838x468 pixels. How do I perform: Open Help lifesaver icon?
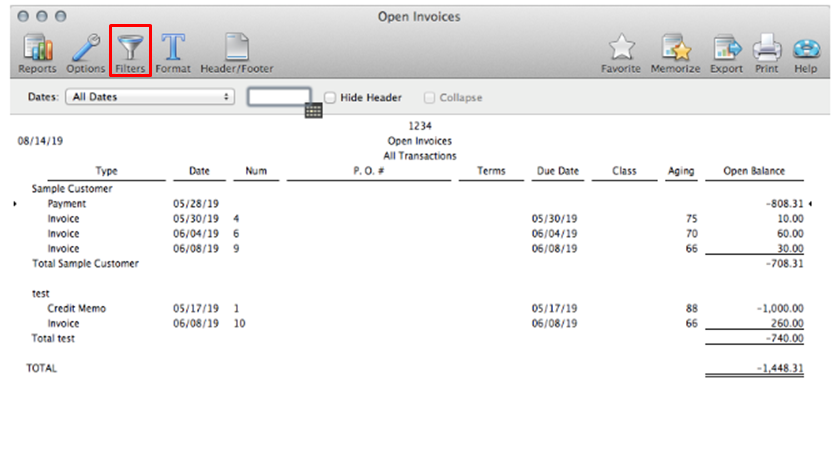tap(805, 53)
